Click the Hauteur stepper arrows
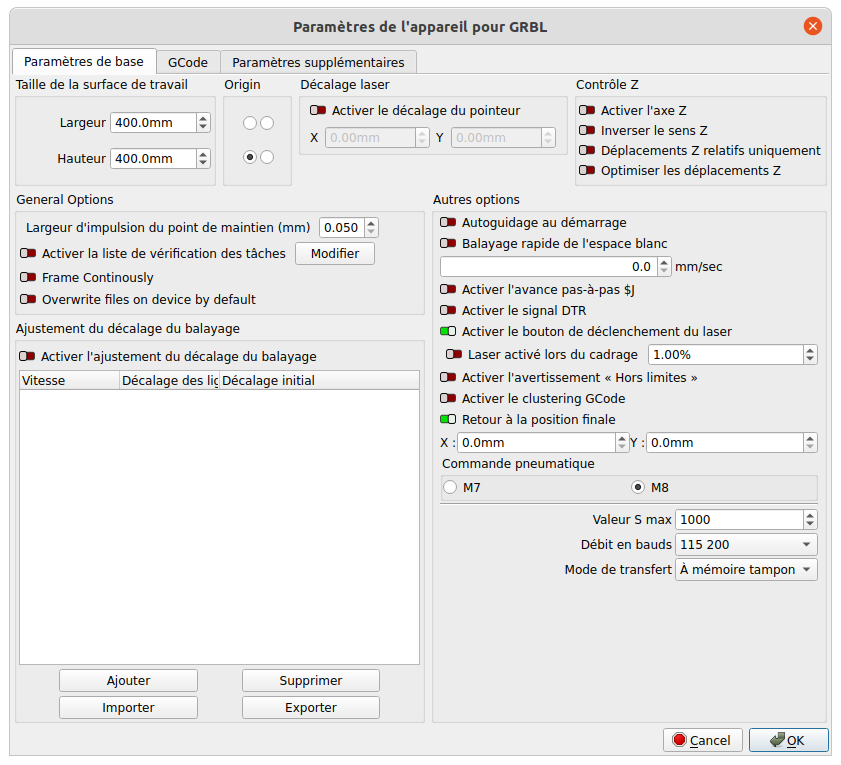Viewport: 841px width, 765px height. coord(203,159)
